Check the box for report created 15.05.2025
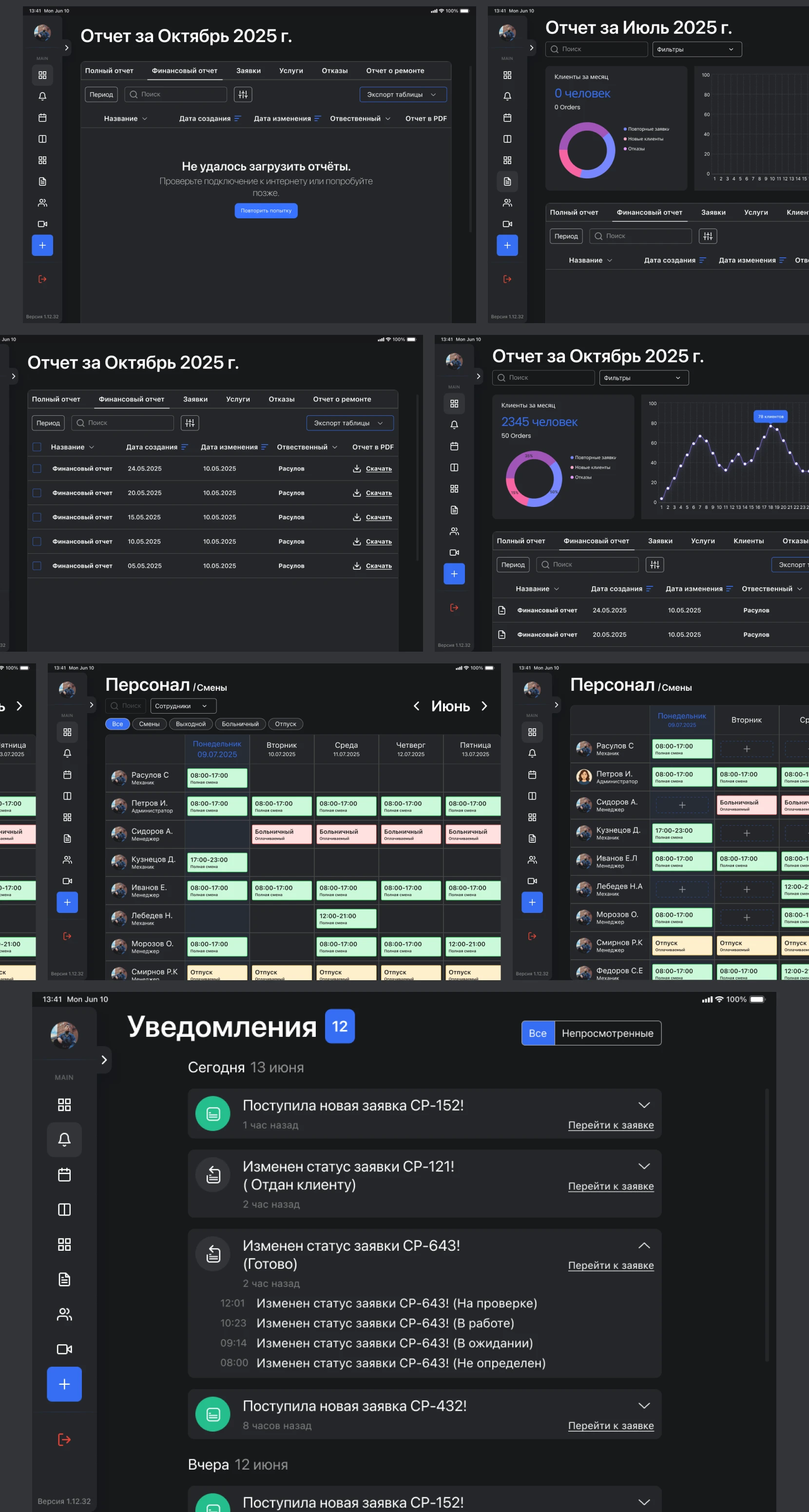This screenshot has height=1512, width=809. tap(37, 517)
